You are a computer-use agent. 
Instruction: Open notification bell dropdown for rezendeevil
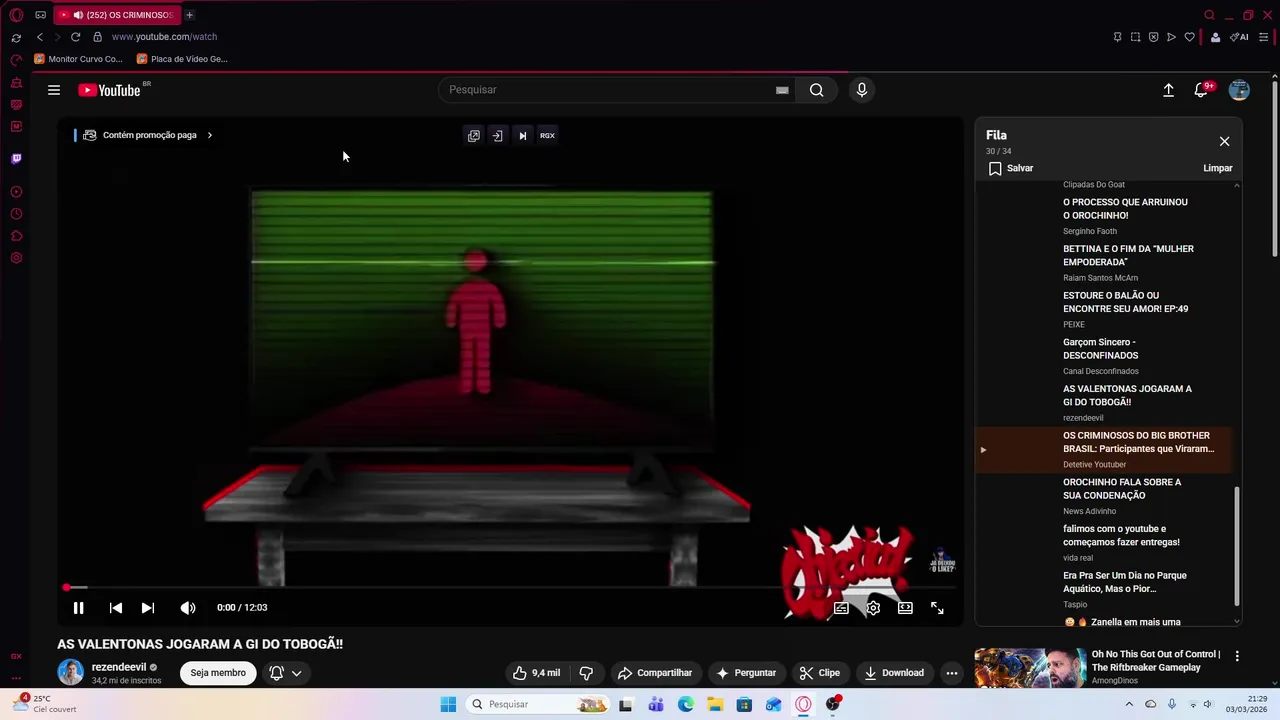pyautogui.click(x=285, y=673)
